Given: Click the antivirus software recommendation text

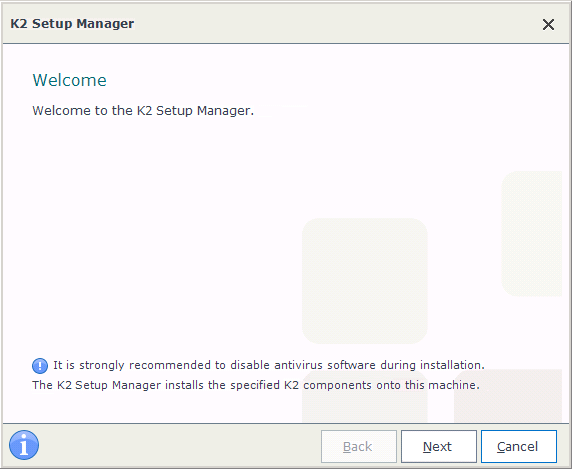Looking at the screenshot, I should (269, 365).
